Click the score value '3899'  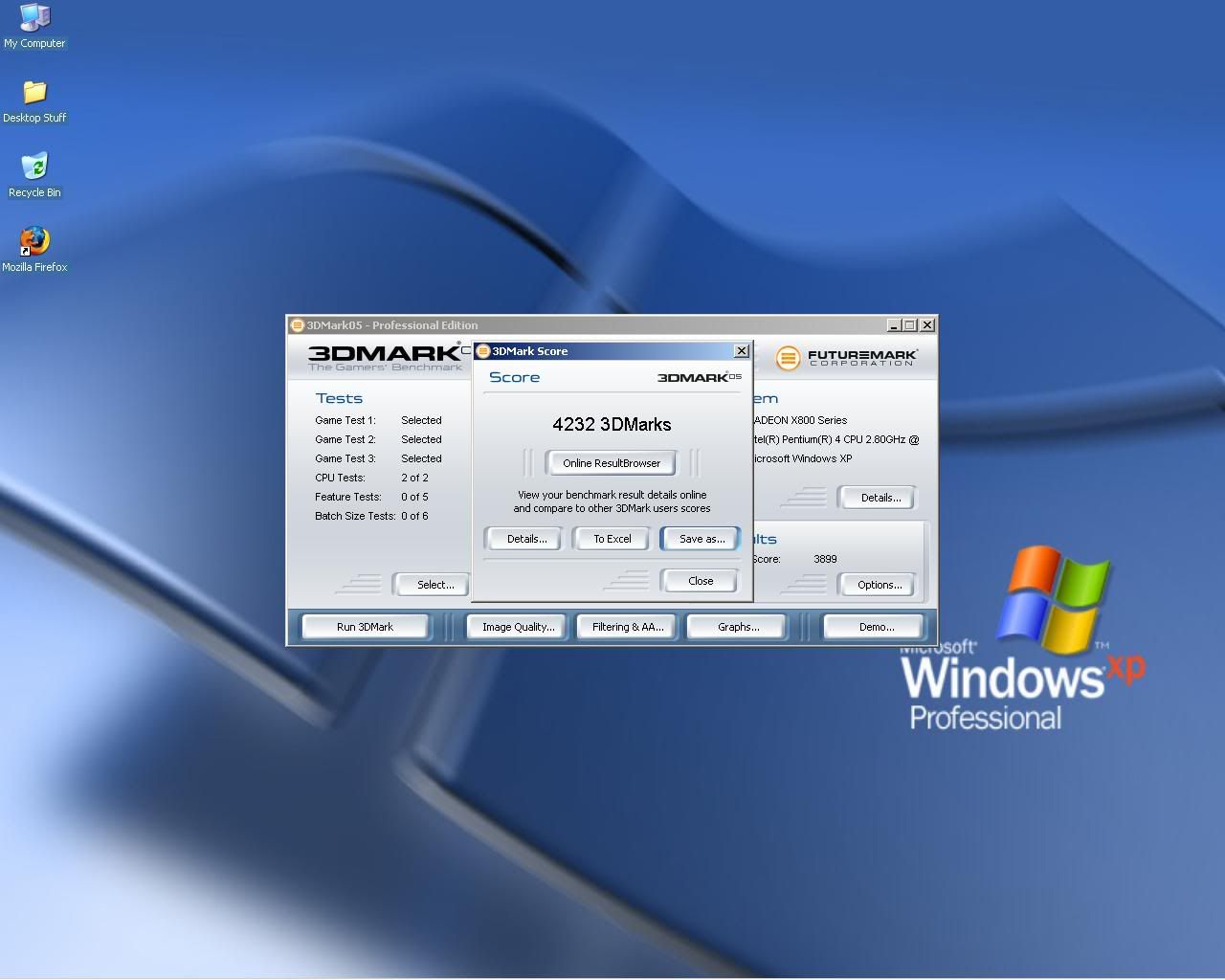[825, 559]
